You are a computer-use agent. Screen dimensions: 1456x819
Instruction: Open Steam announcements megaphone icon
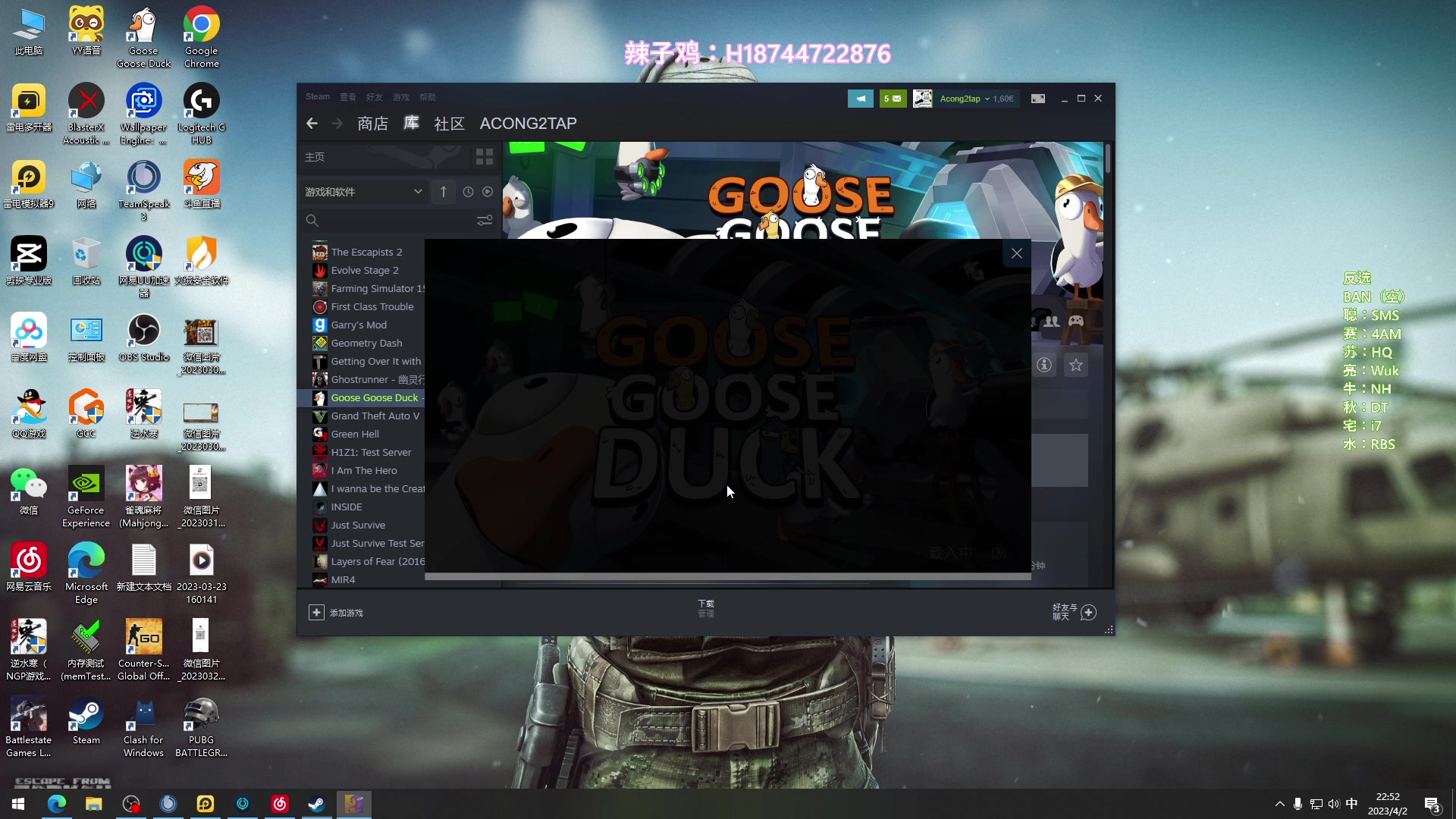(861, 99)
